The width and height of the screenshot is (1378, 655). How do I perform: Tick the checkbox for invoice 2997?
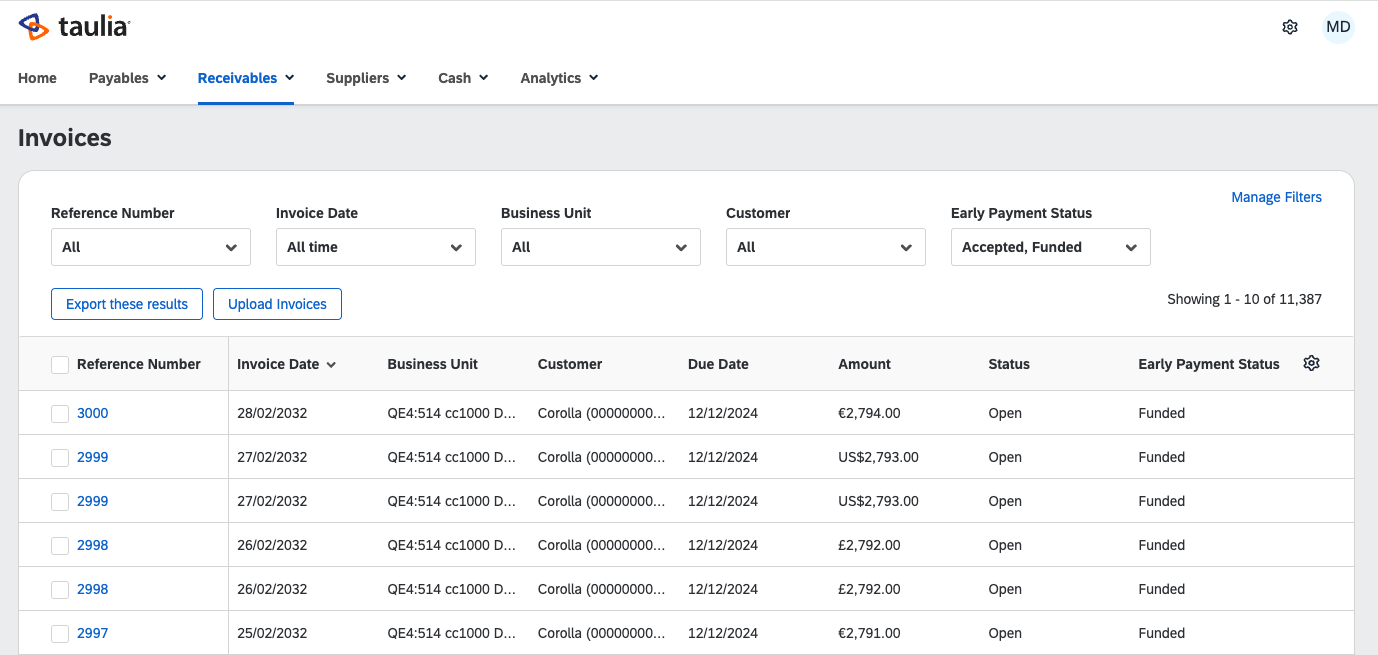pyautogui.click(x=60, y=634)
